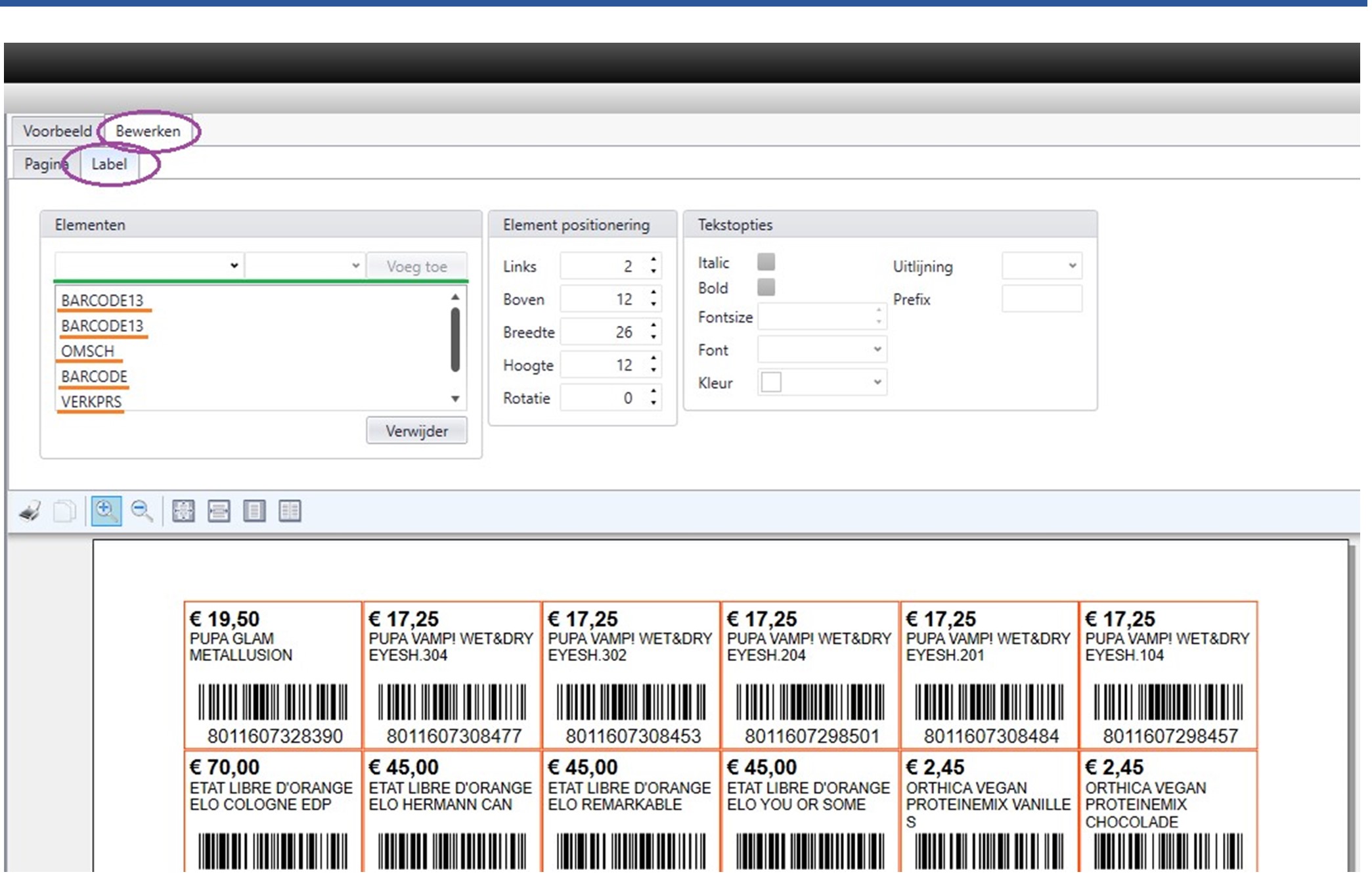Select the Label sub-tab

pos(109,164)
